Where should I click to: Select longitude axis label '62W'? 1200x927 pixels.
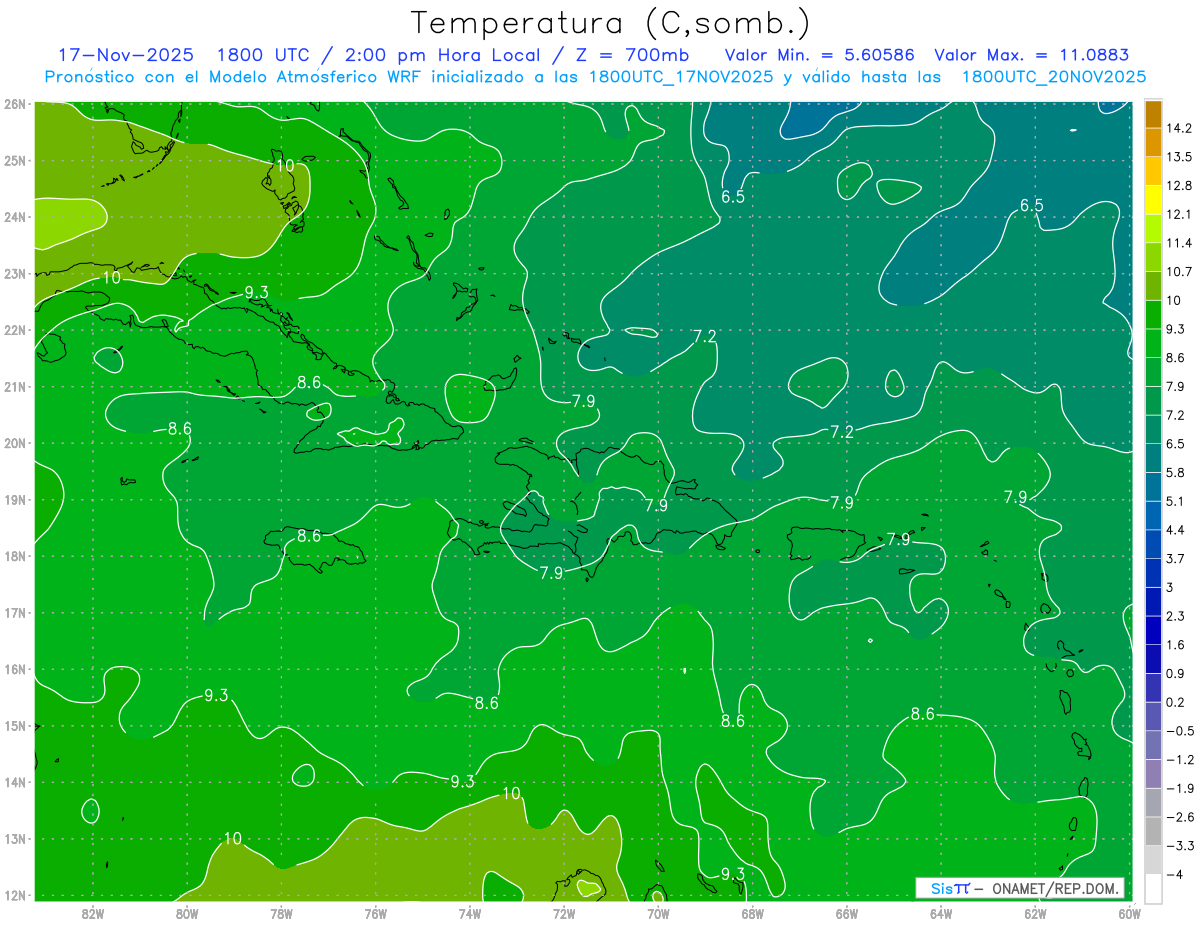(x=1035, y=913)
